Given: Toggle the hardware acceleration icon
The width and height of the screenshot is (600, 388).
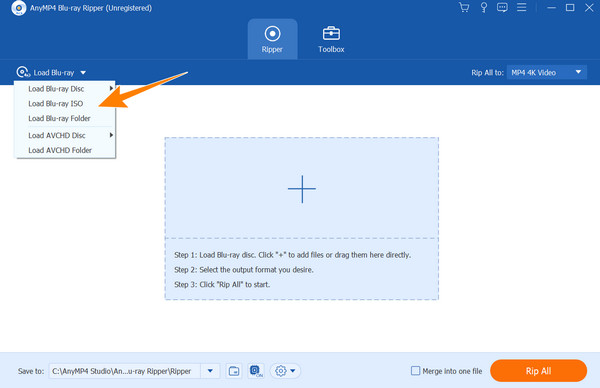Looking at the screenshot, I should click(x=256, y=371).
